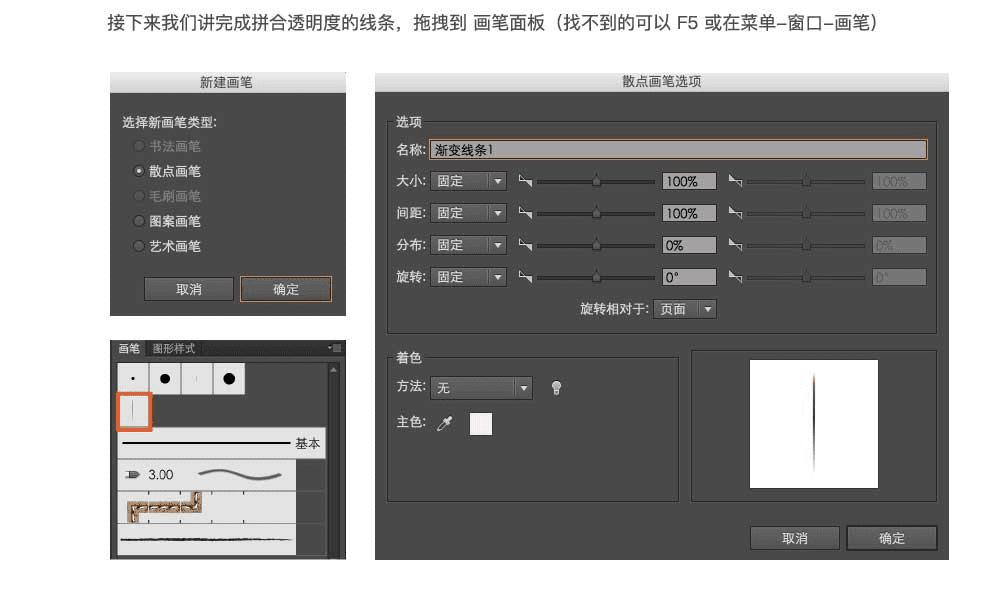
Task: Select 图案画笔 radio option
Action: click(x=138, y=221)
